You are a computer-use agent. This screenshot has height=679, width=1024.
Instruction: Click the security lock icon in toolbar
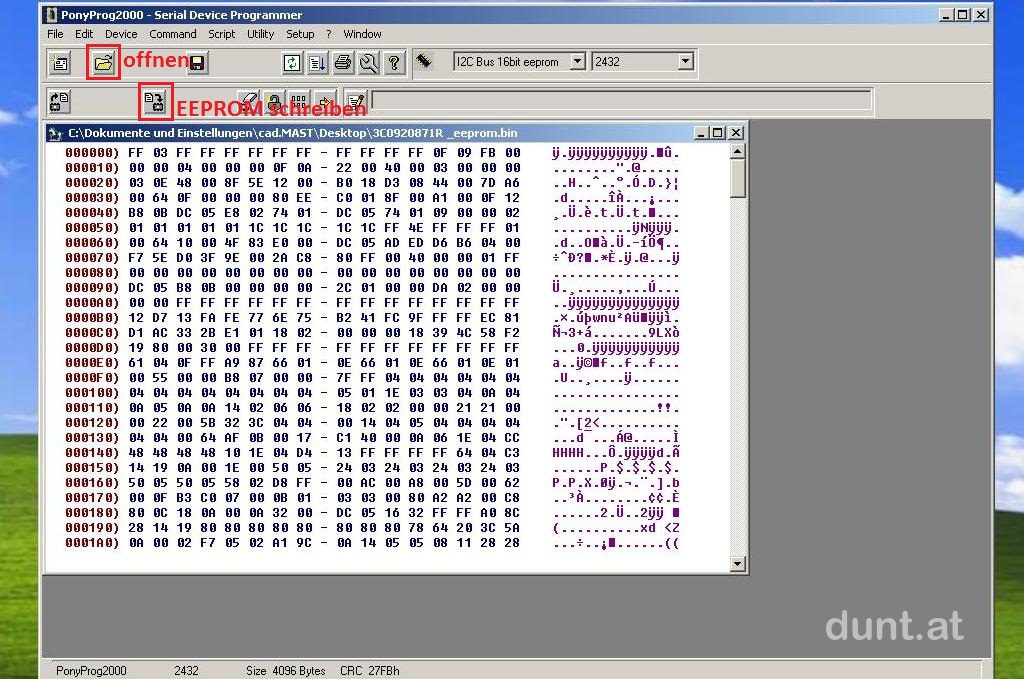(x=273, y=101)
